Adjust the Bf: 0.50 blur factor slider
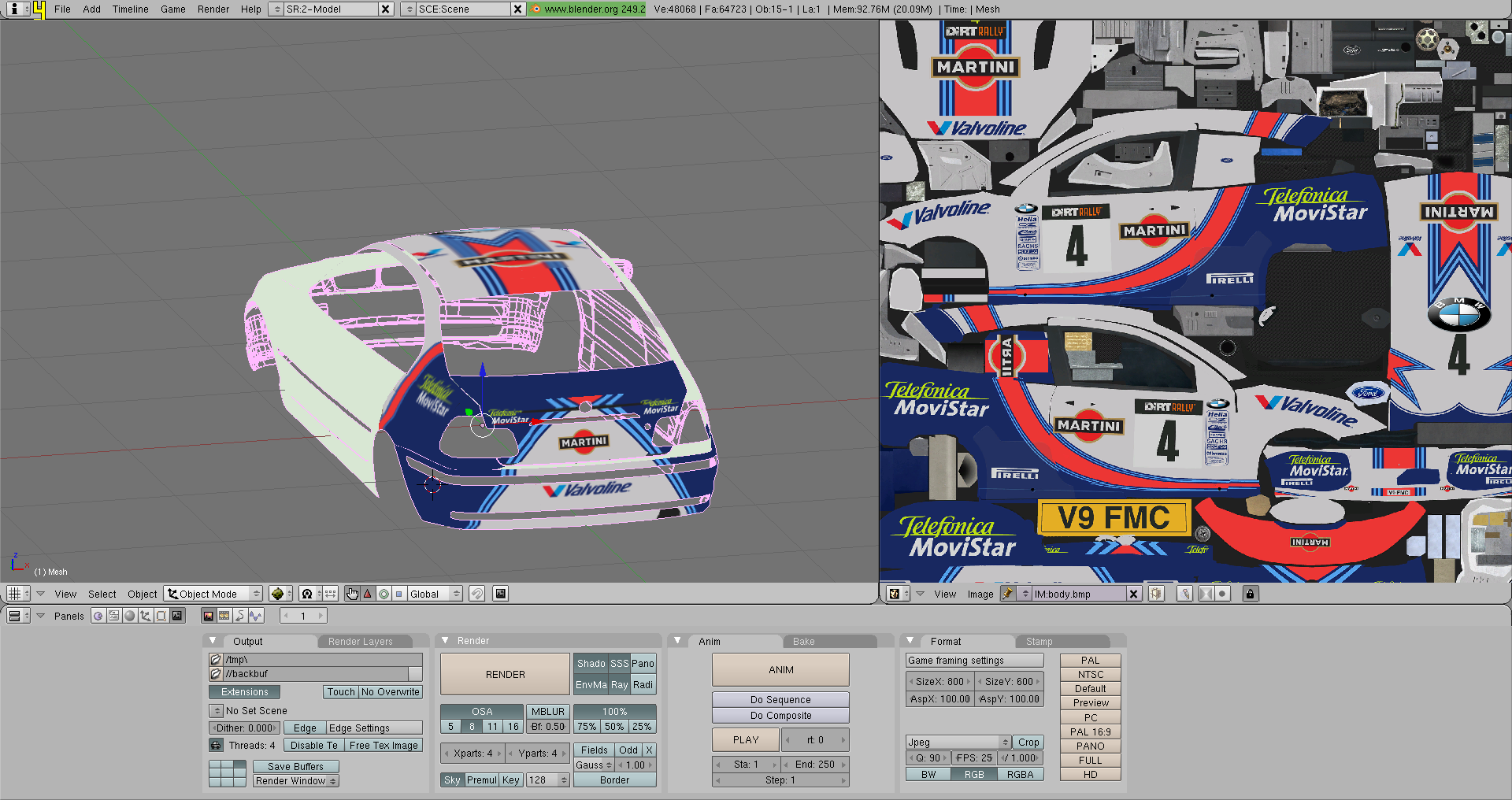The width and height of the screenshot is (1512, 800). point(548,727)
